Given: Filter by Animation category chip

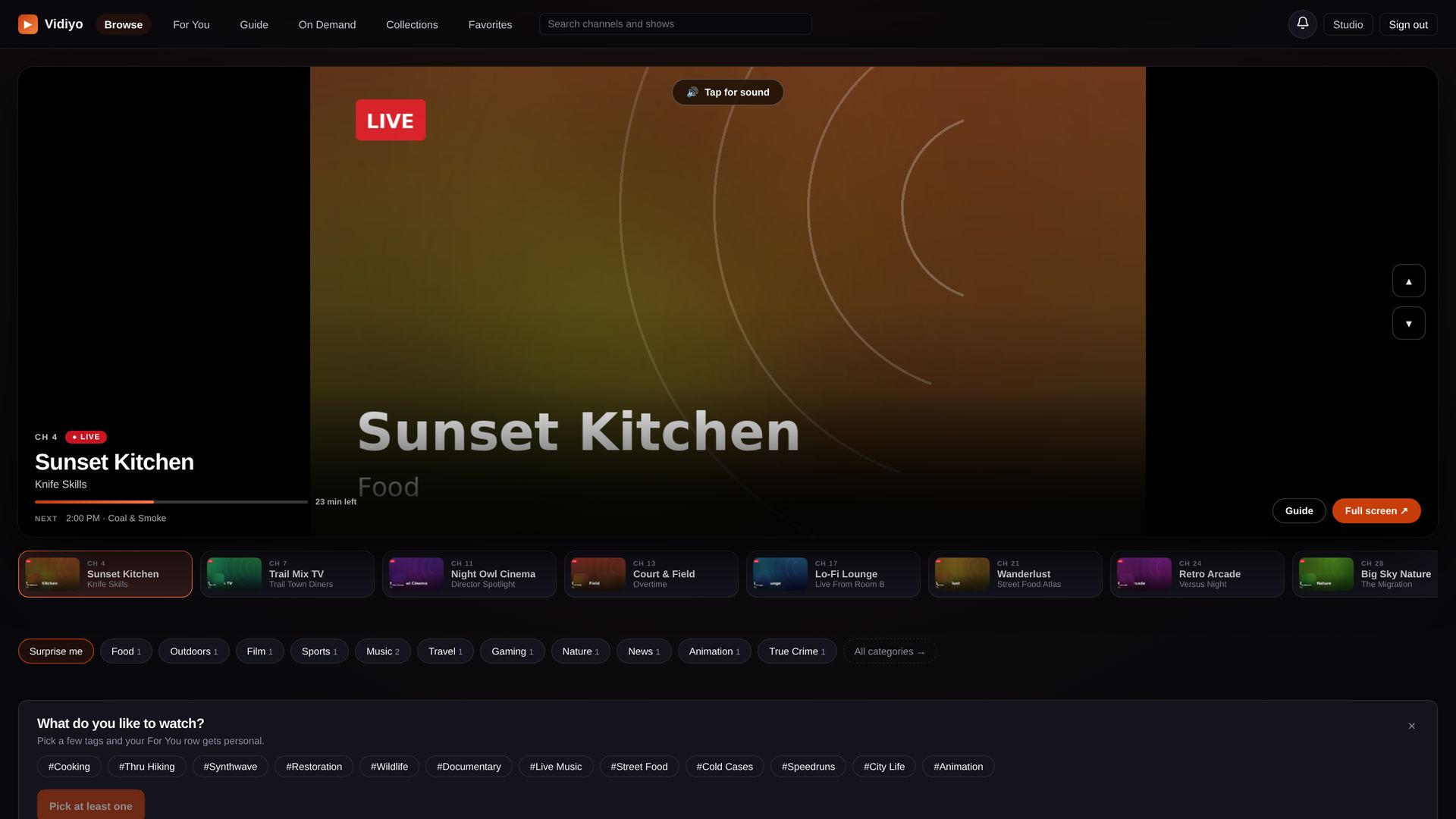Looking at the screenshot, I should (x=714, y=651).
